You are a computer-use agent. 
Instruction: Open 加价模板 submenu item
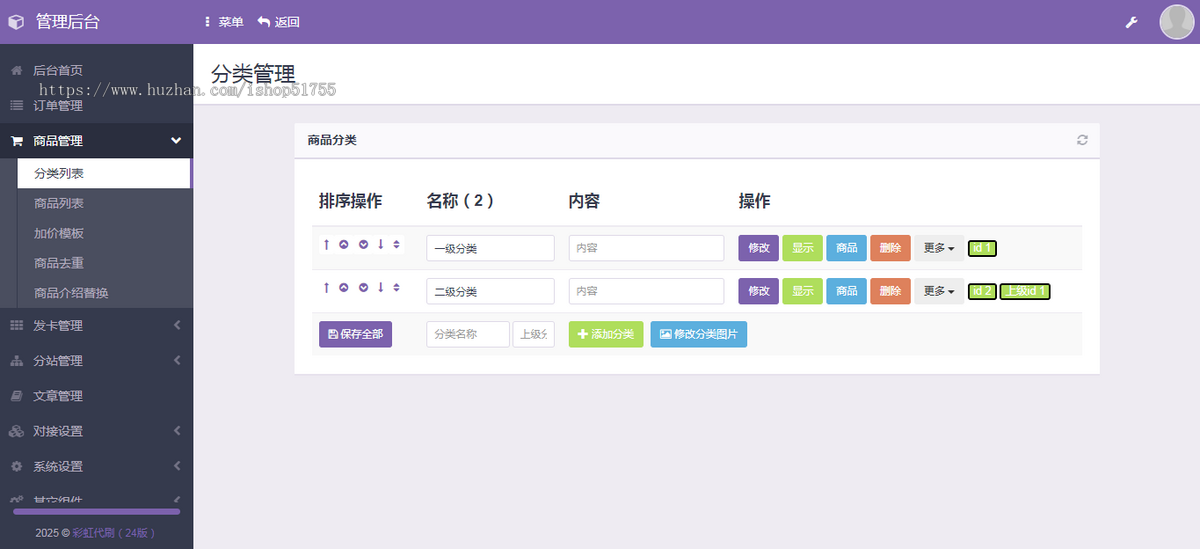[104, 233]
